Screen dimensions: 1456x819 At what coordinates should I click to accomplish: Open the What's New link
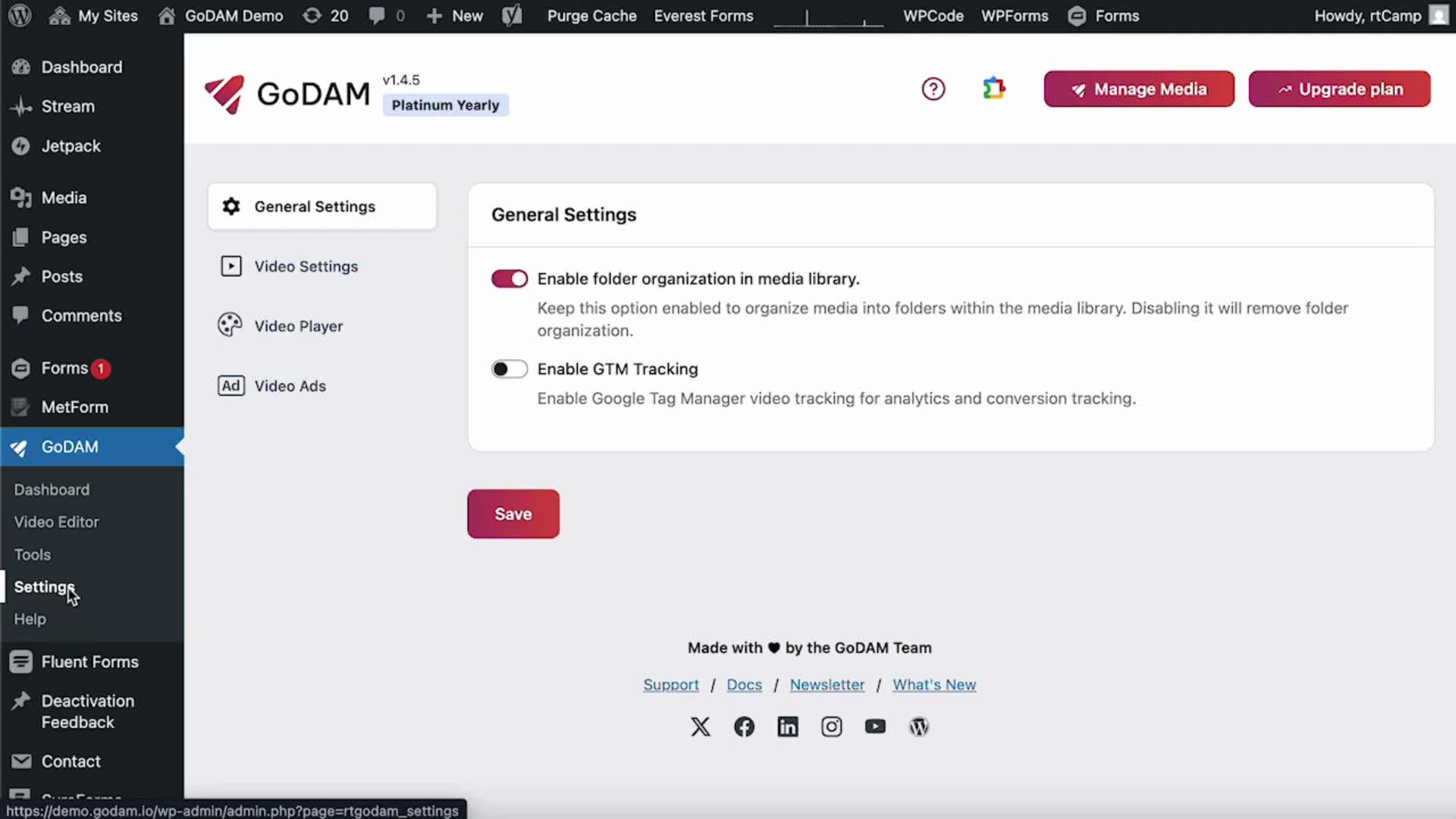click(x=934, y=685)
